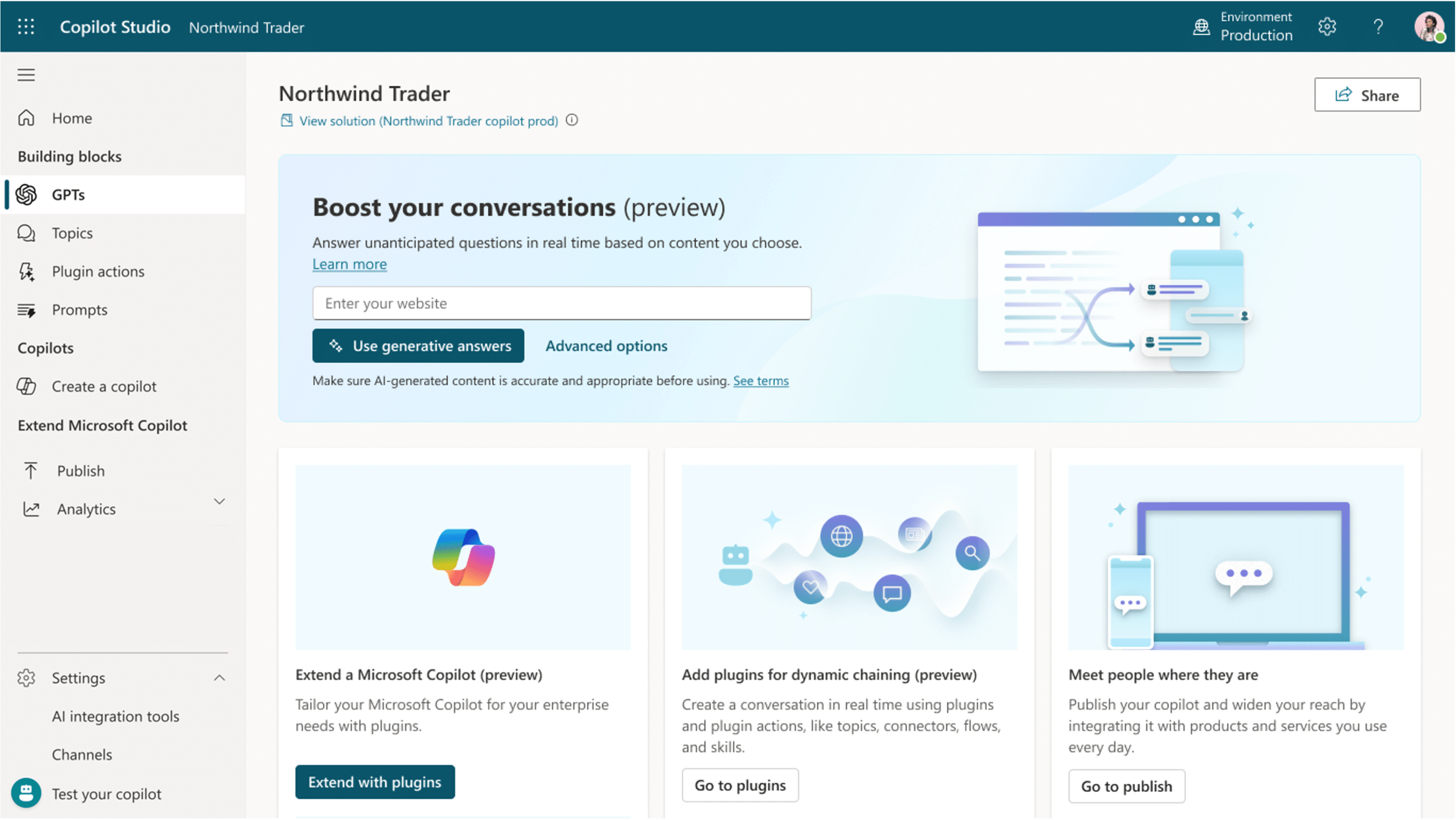Image resolution: width=1456 pixels, height=820 pixels.
Task: Click Meet people where they are heading
Action: click(x=1163, y=675)
